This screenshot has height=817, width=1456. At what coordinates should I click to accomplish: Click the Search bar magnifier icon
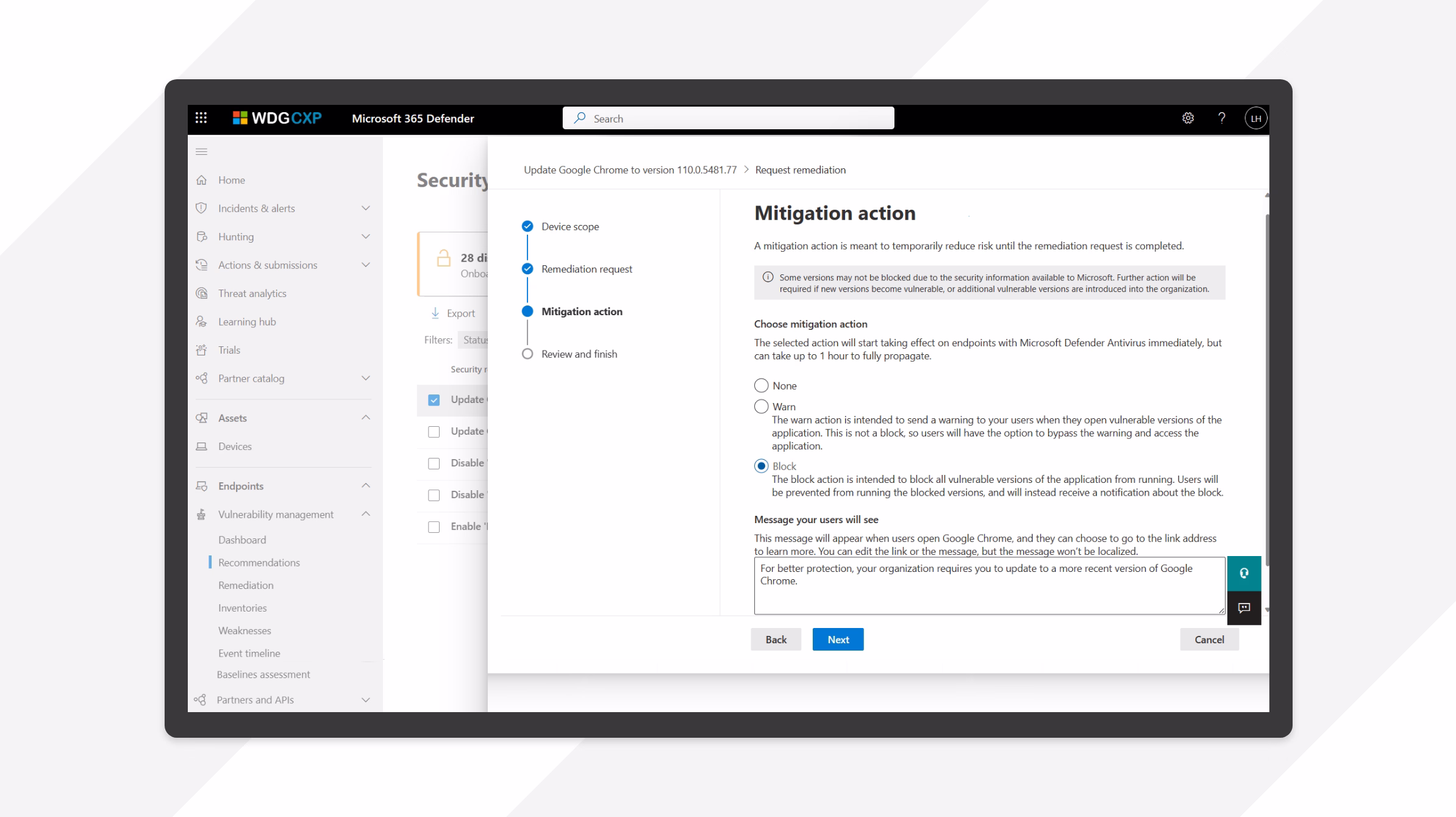click(580, 118)
